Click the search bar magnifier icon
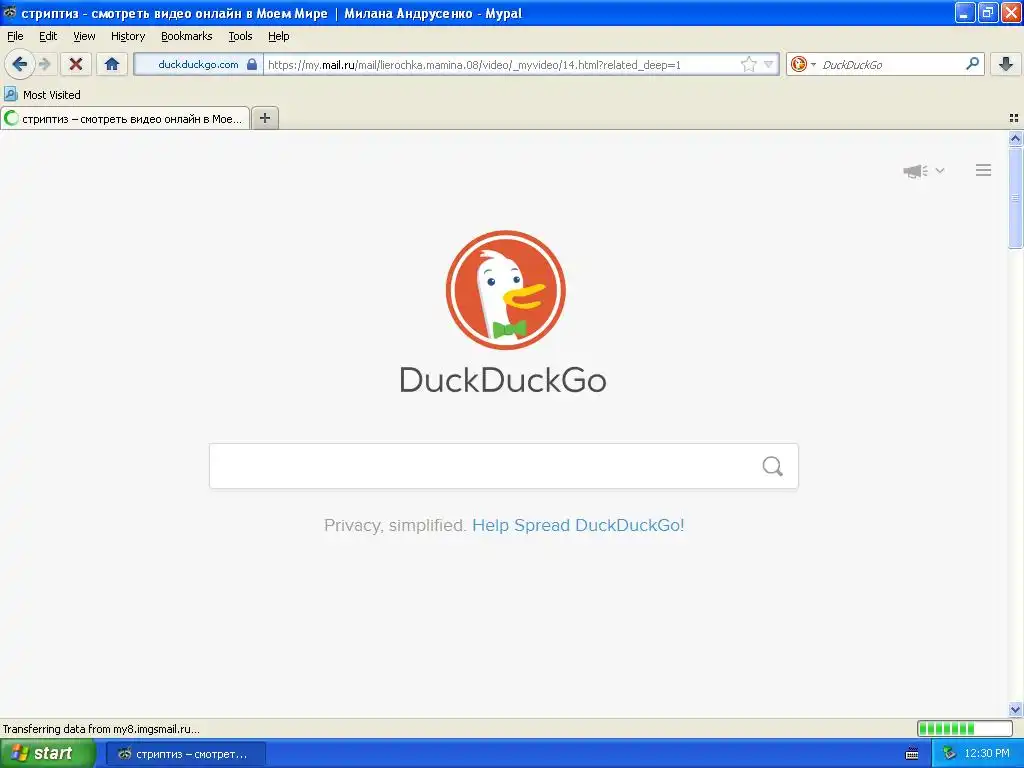1024x768 pixels. pos(972,63)
